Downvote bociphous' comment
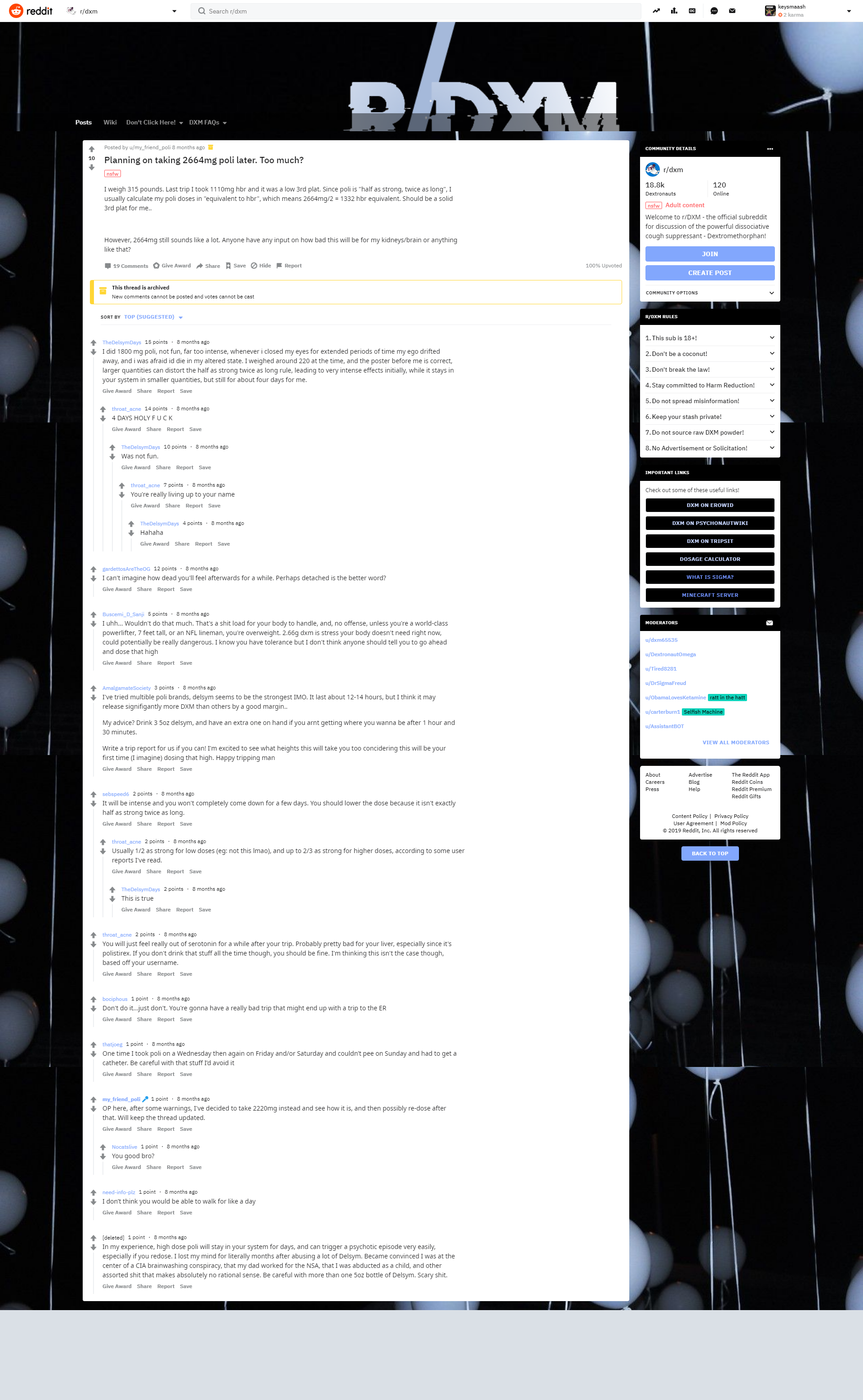 [x=93, y=1009]
